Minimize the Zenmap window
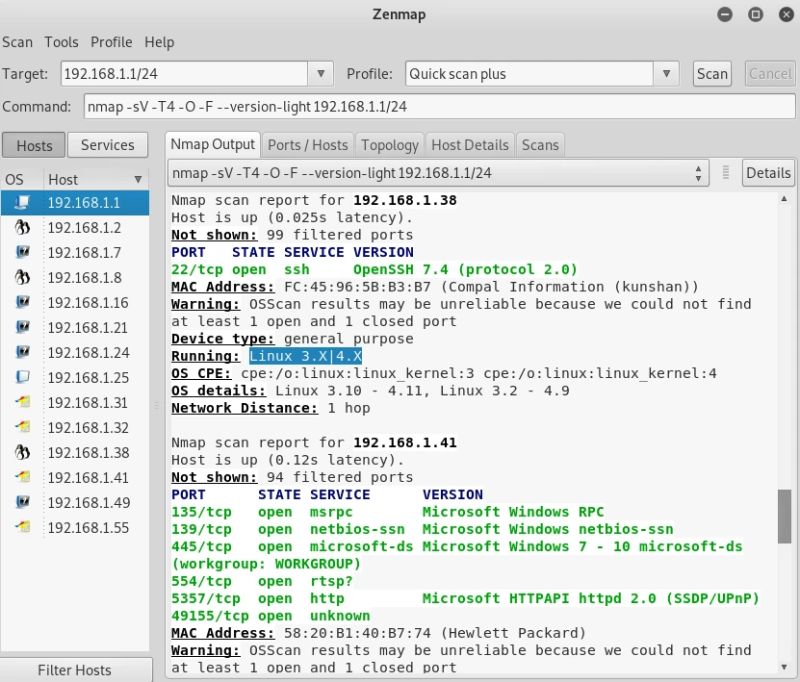800x682 pixels. (x=724, y=14)
